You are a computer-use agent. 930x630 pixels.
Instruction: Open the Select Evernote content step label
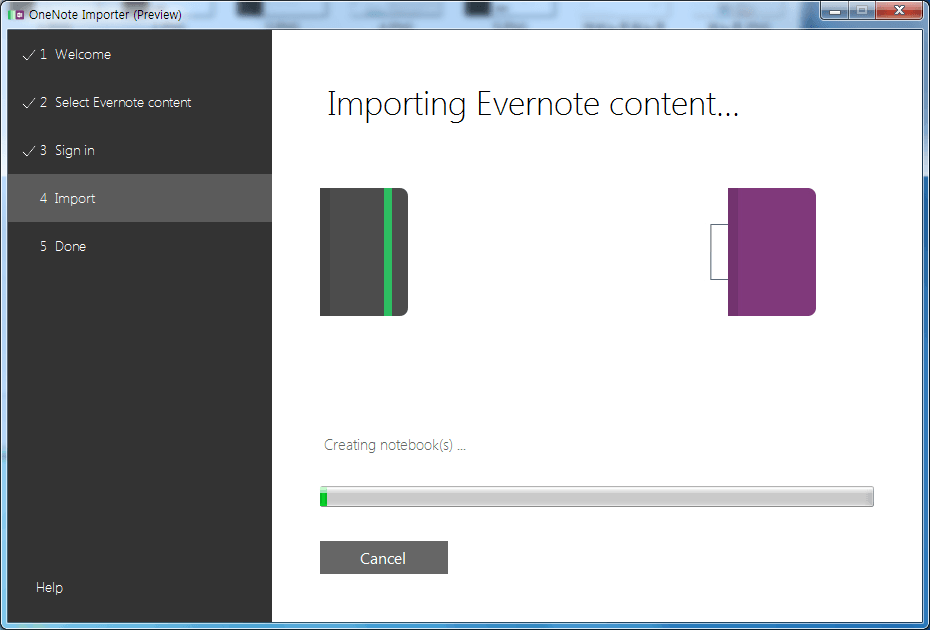pyautogui.click(x=122, y=103)
